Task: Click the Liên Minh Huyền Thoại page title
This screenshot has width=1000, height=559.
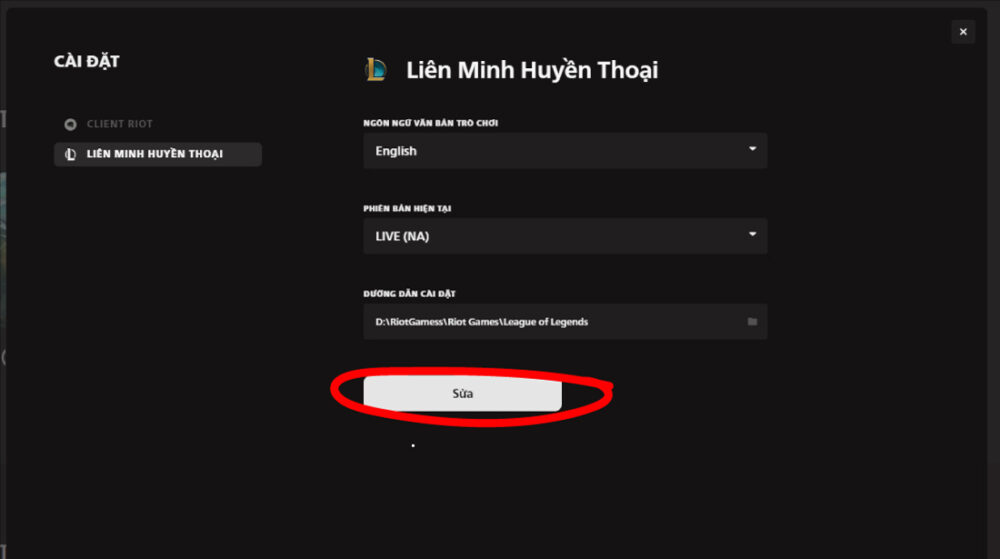Action: click(532, 70)
